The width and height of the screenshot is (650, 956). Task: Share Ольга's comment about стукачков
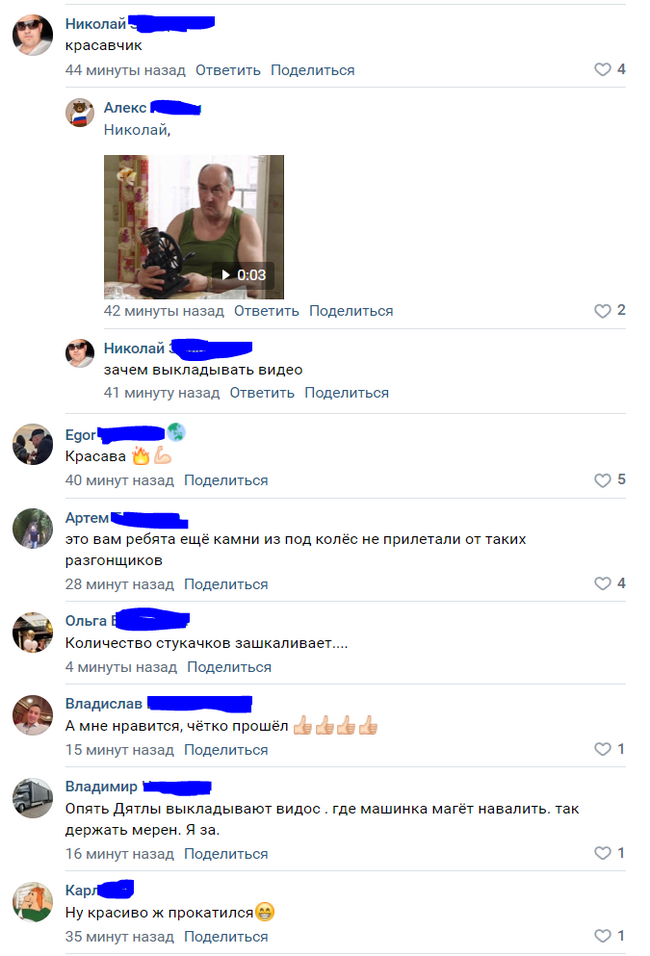[x=229, y=667]
